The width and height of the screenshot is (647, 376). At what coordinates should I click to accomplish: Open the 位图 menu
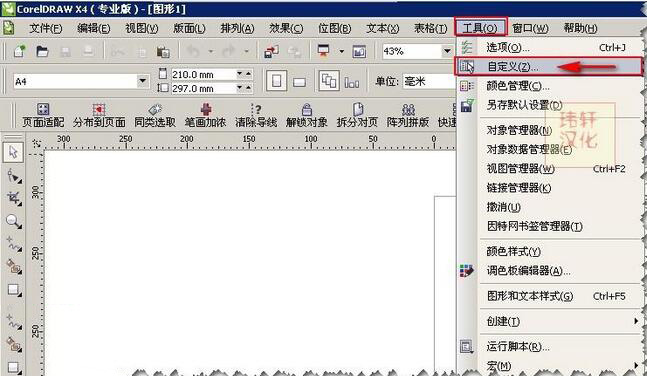pyautogui.click(x=334, y=28)
